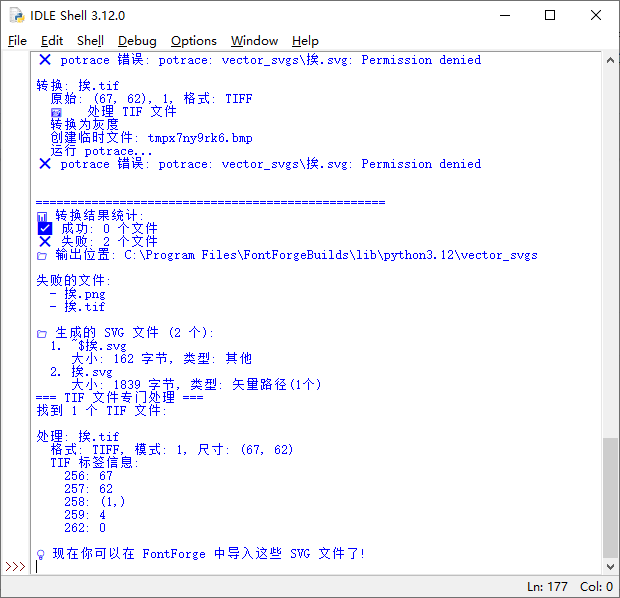
Task: Open the Window menu
Action: pyautogui.click(x=254, y=41)
